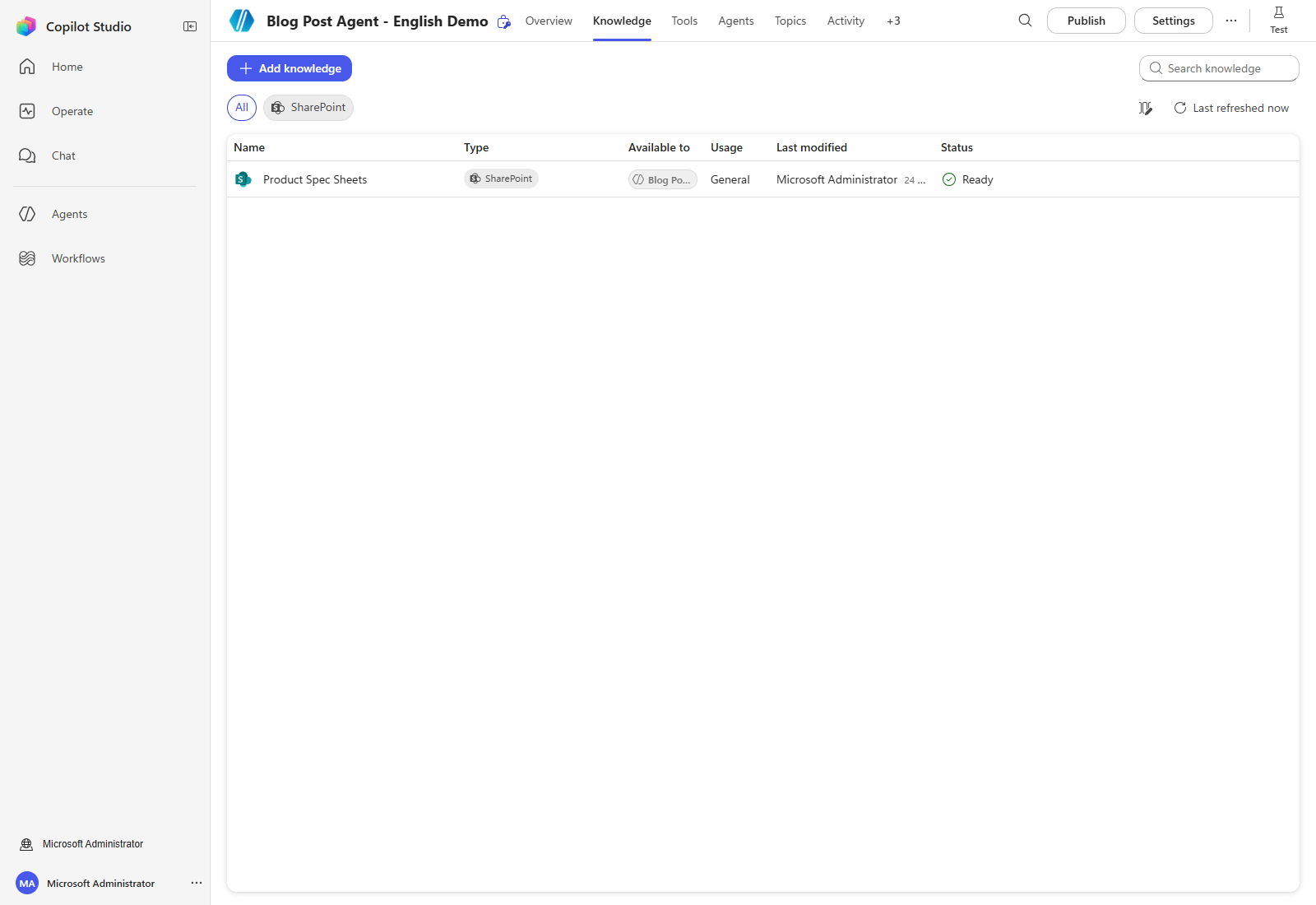Click the Last modified column header
1316x905 pixels.
click(812, 147)
